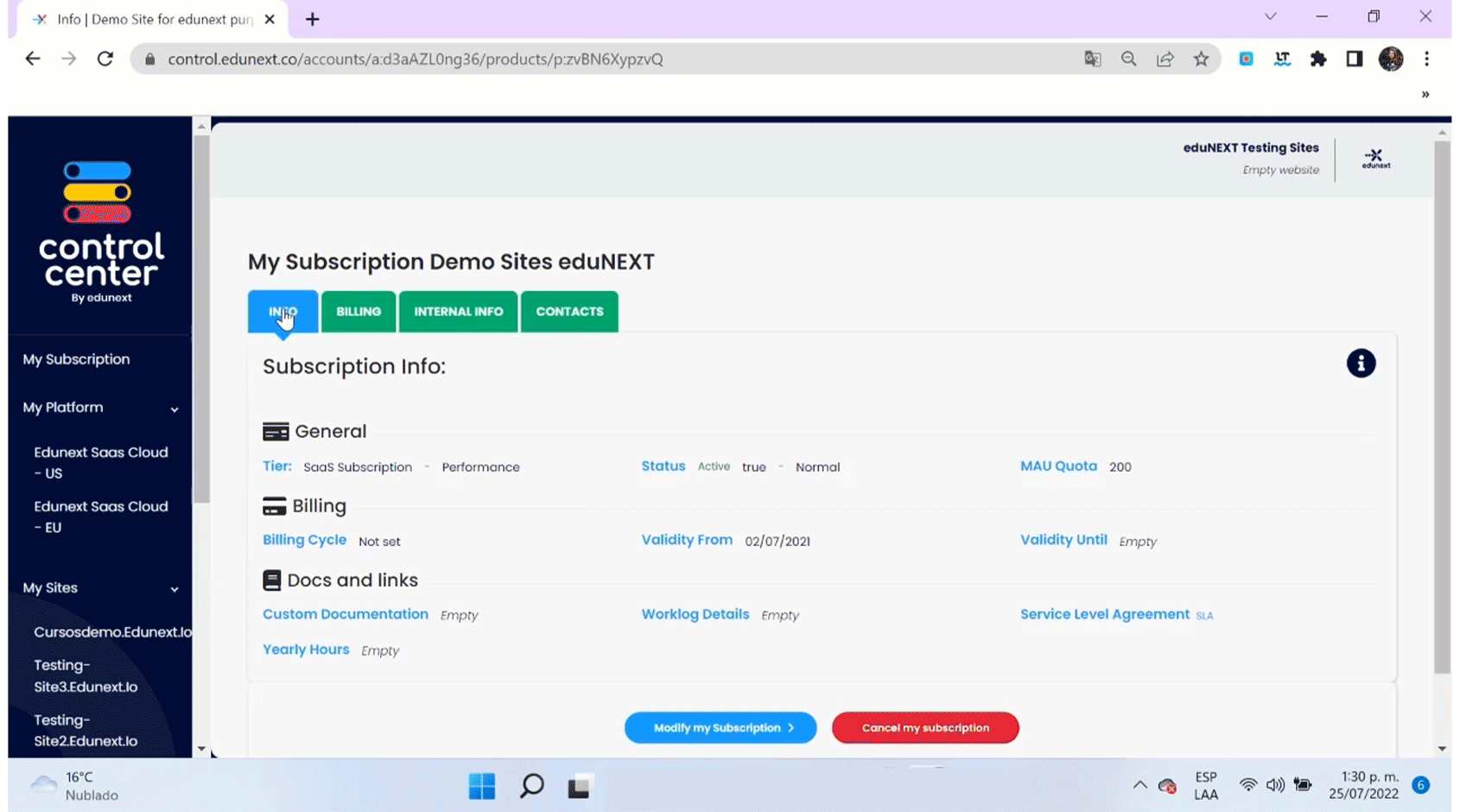The width and height of the screenshot is (1460, 812).
Task: Open the clock and date in the taskbar
Action: coord(1363,785)
